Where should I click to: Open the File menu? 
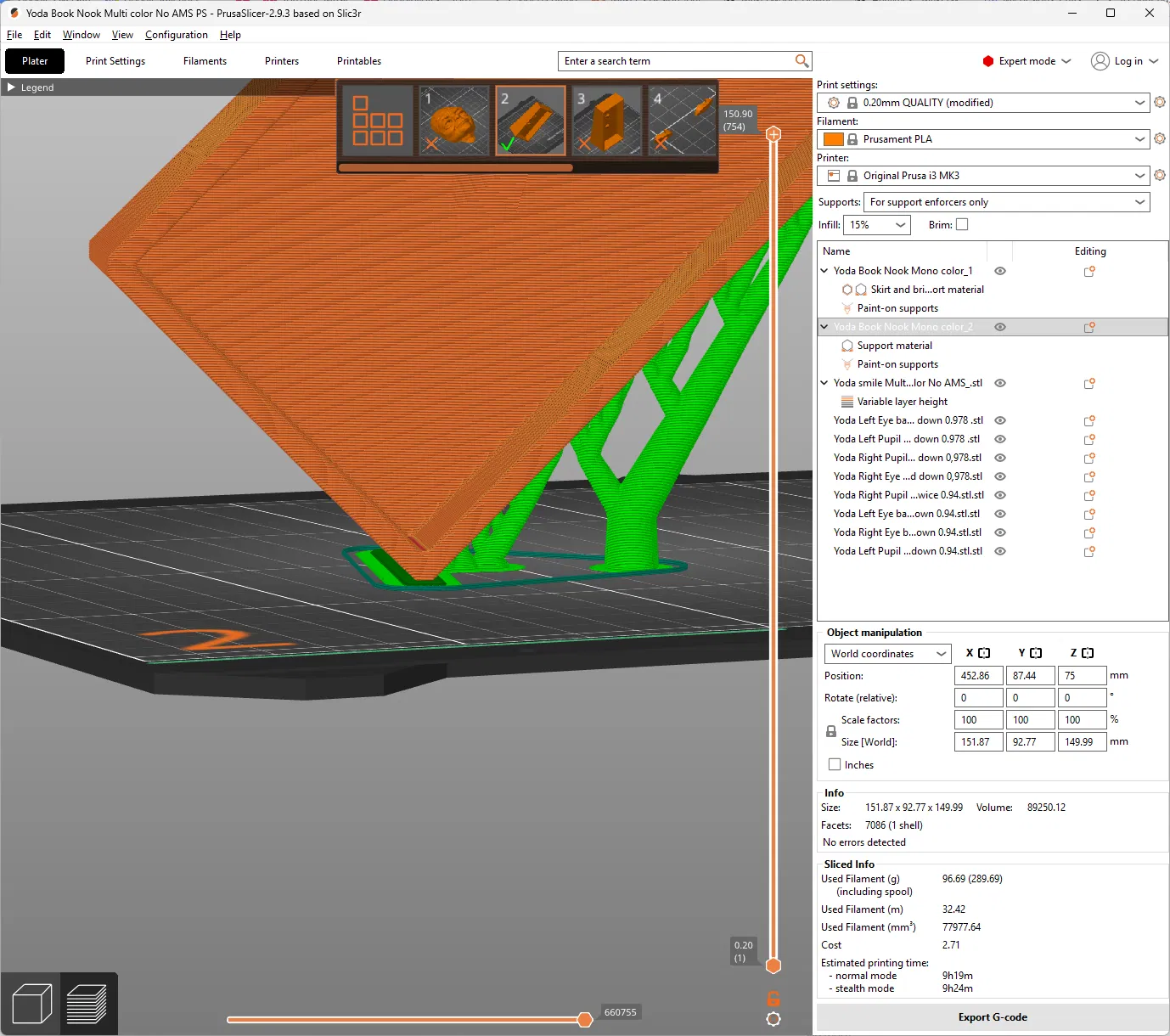14,35
